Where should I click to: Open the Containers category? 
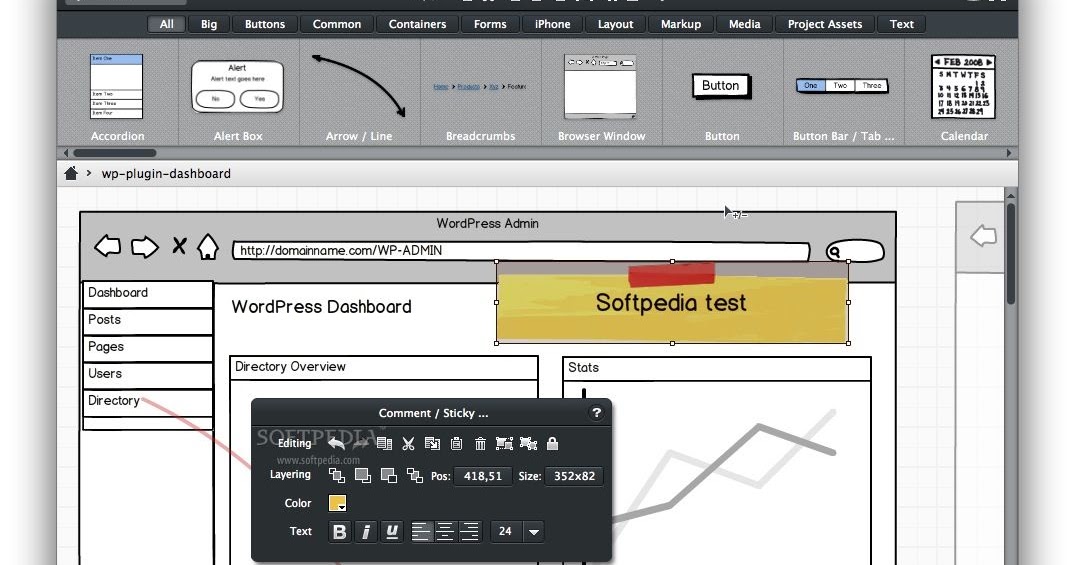tap(418, 24)
